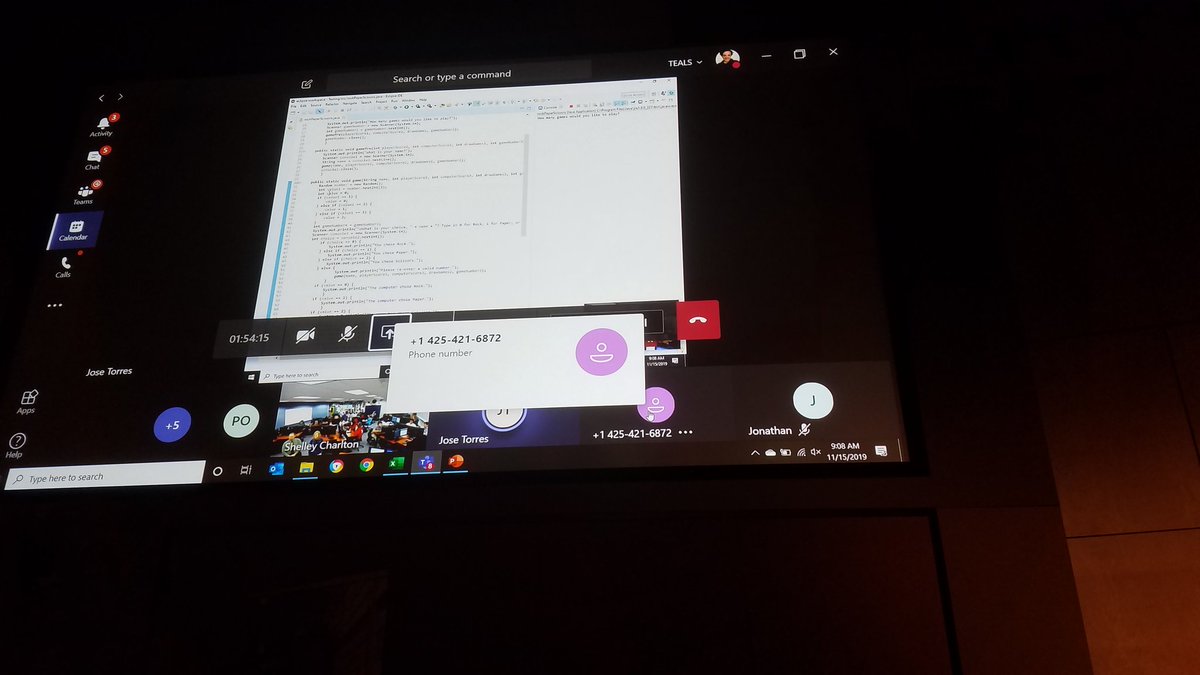Open the Activity feed in Teams sidebar
This screenshot has height=675, width=1200.
101,126
